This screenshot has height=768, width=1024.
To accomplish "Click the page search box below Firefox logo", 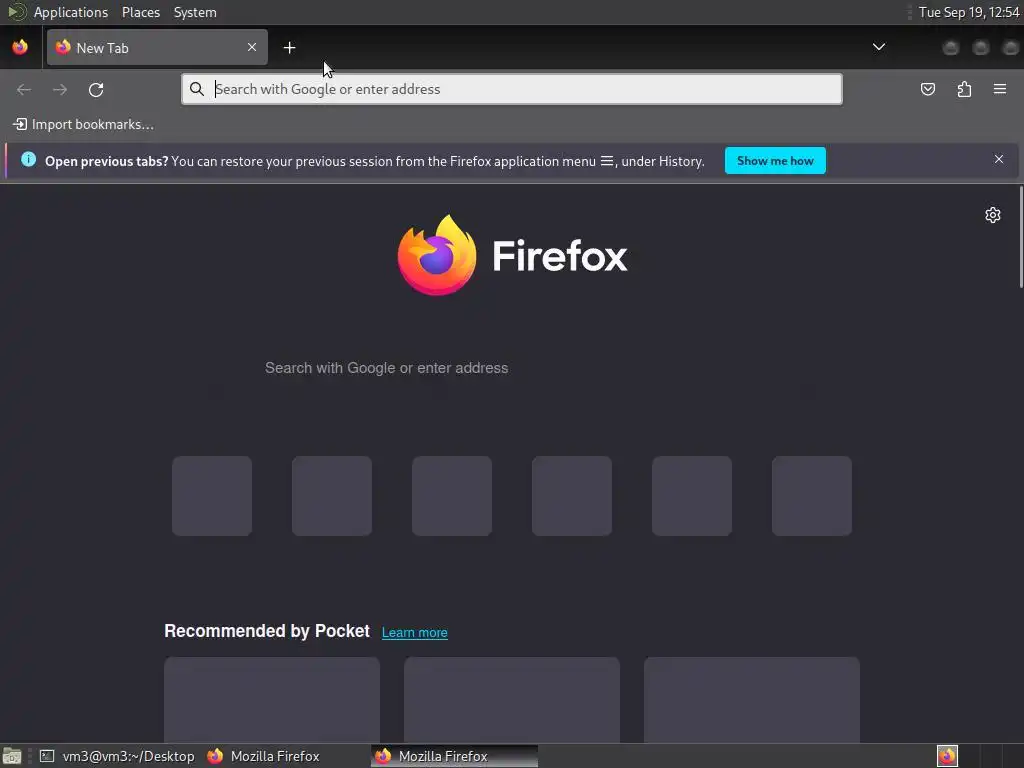I will [512, 368].
